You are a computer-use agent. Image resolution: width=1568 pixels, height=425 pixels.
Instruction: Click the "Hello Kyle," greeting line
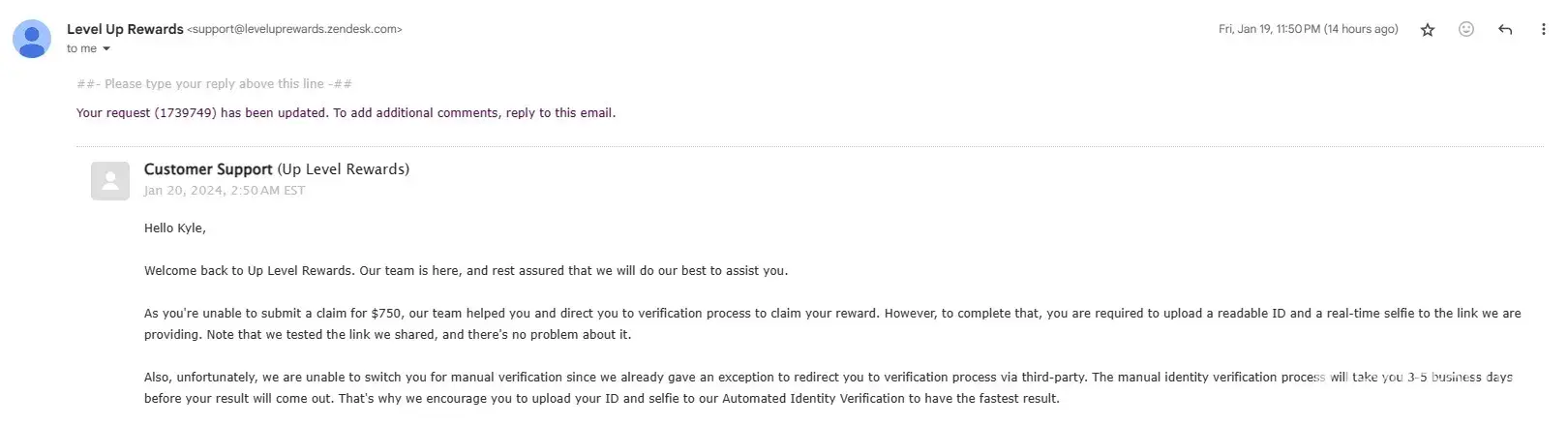point(175,228)
